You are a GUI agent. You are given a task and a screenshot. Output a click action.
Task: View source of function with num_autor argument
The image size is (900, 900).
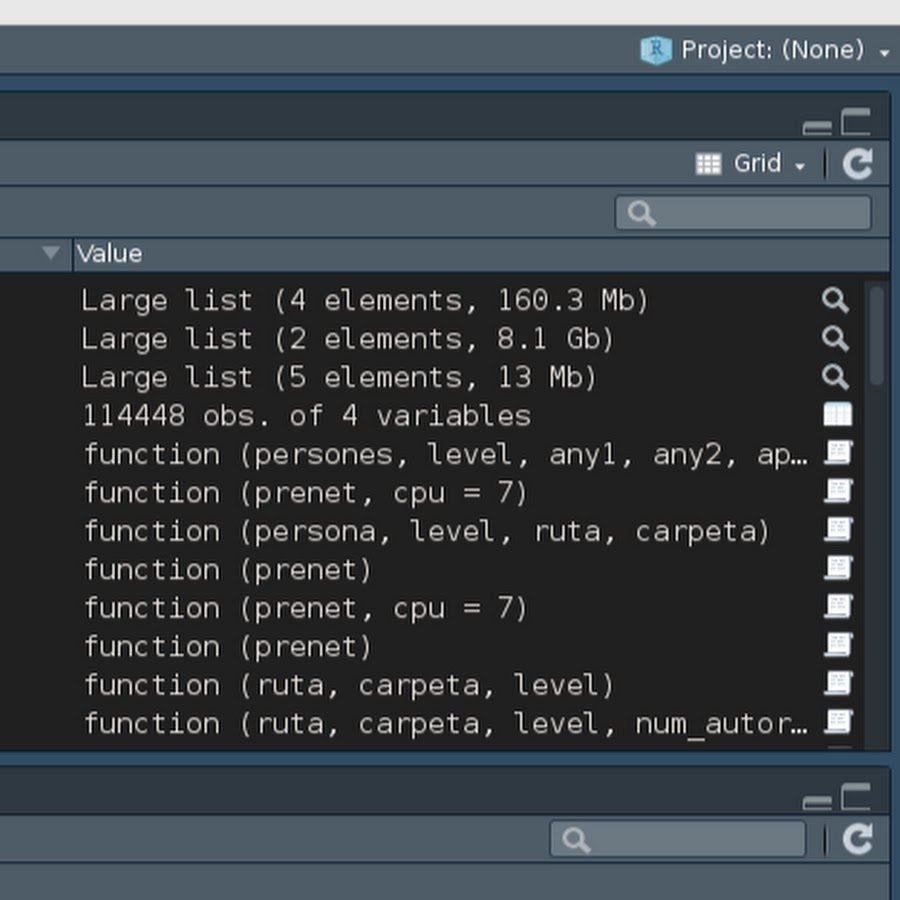(x=837, y=722)
